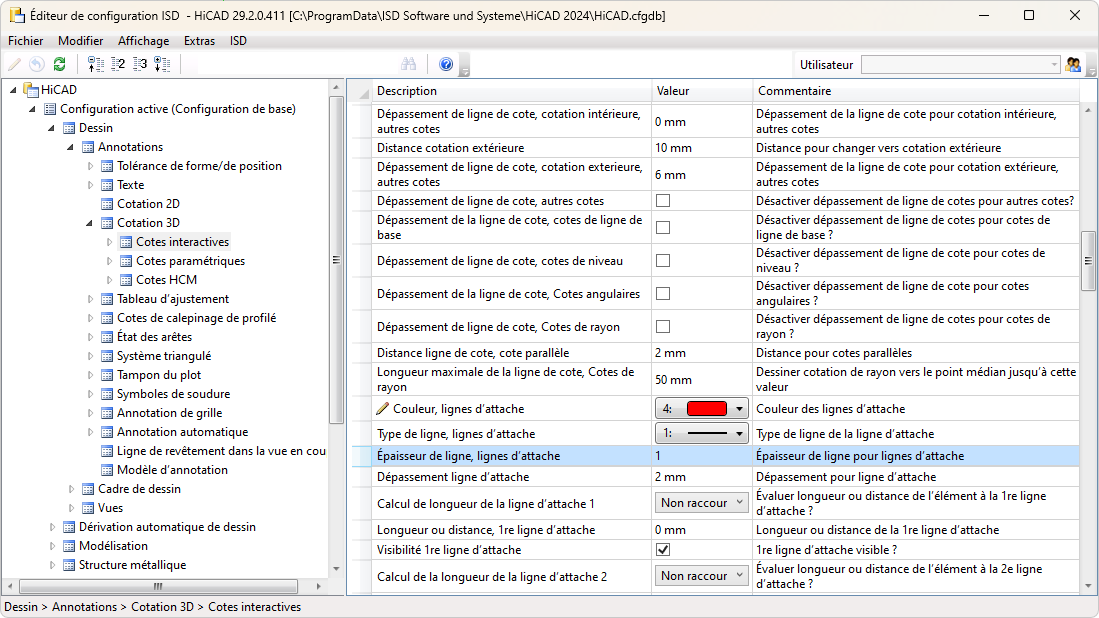Click the table icon next to Annotations
Image resolution: width=1099 pixels, height=618 pixels.
88,147
